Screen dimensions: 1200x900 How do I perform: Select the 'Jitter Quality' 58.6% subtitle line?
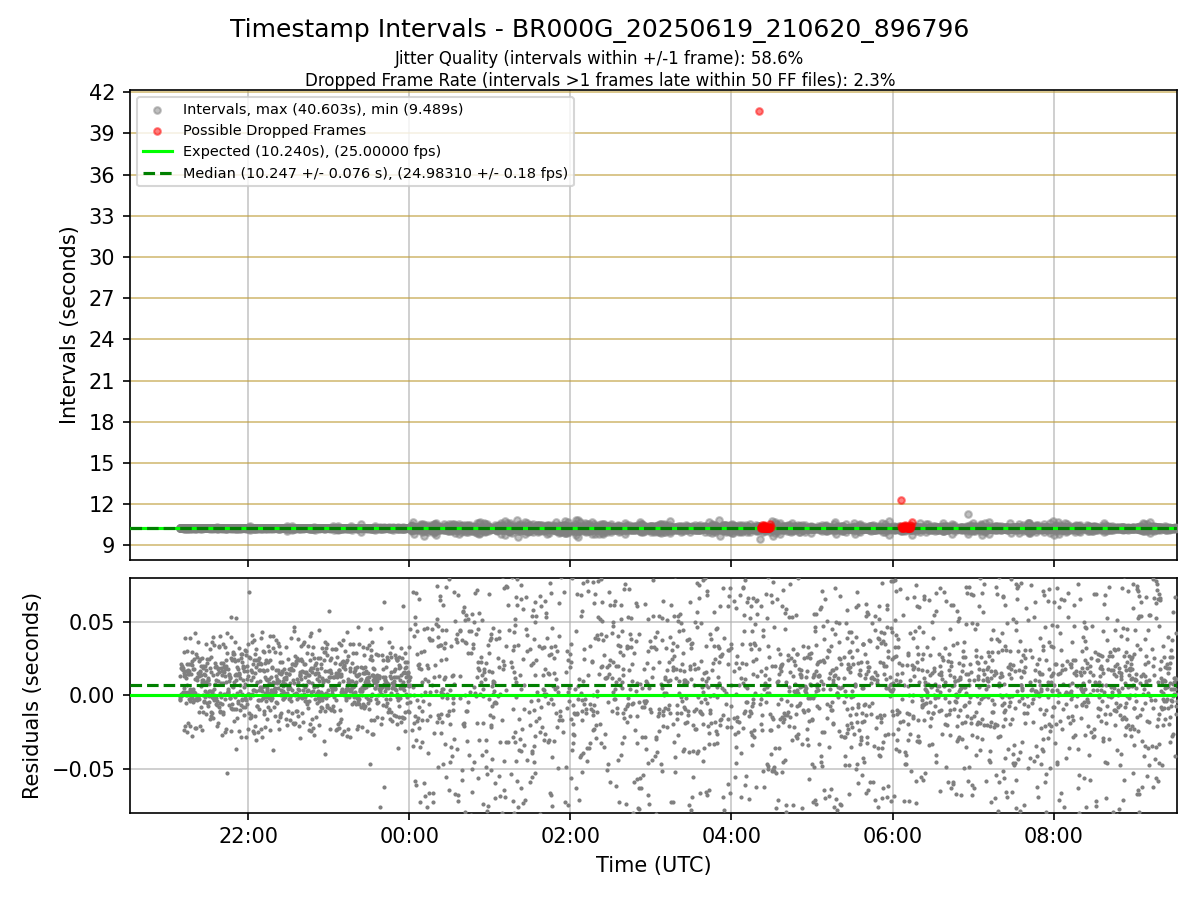599,58
